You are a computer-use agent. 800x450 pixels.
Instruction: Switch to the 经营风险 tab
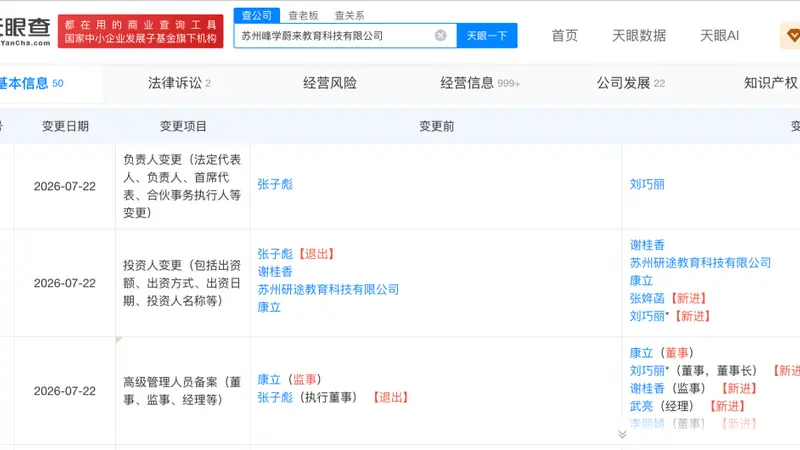pos(330,83)
